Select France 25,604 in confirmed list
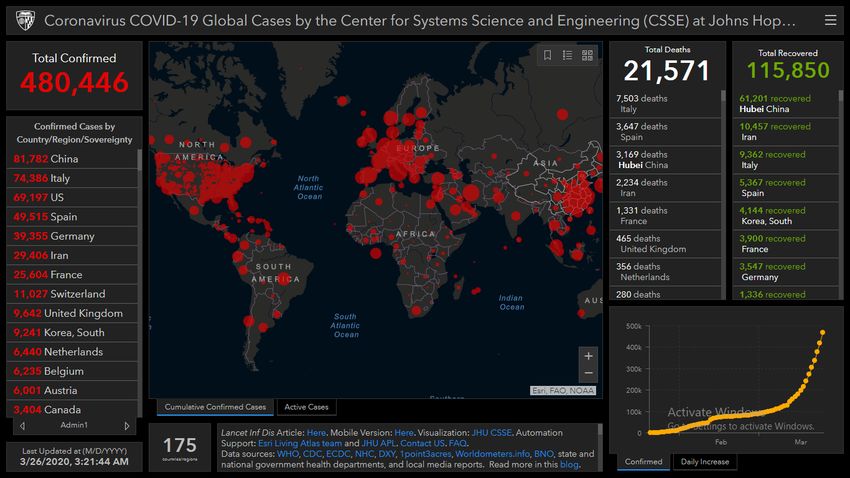Viewport: 850px width, 478px height. 72,275
